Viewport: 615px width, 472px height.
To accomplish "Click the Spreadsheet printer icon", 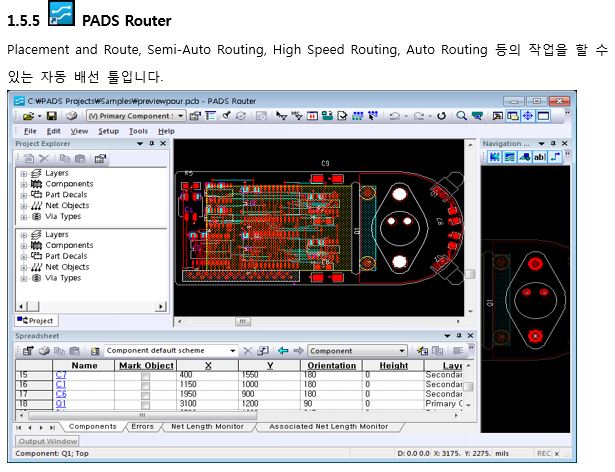I will click(x=44, y=350).
